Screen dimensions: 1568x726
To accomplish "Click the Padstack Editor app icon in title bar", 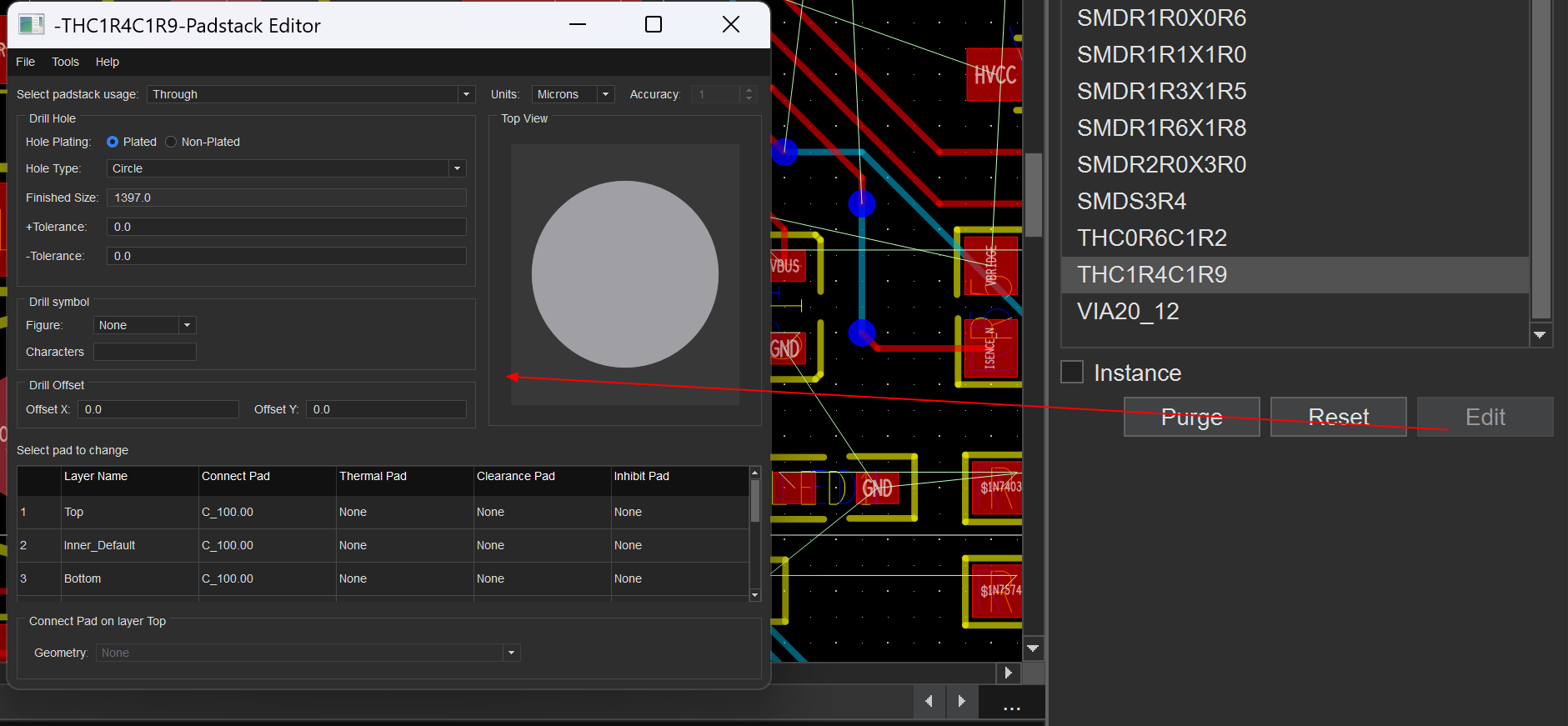I will 31,25.
